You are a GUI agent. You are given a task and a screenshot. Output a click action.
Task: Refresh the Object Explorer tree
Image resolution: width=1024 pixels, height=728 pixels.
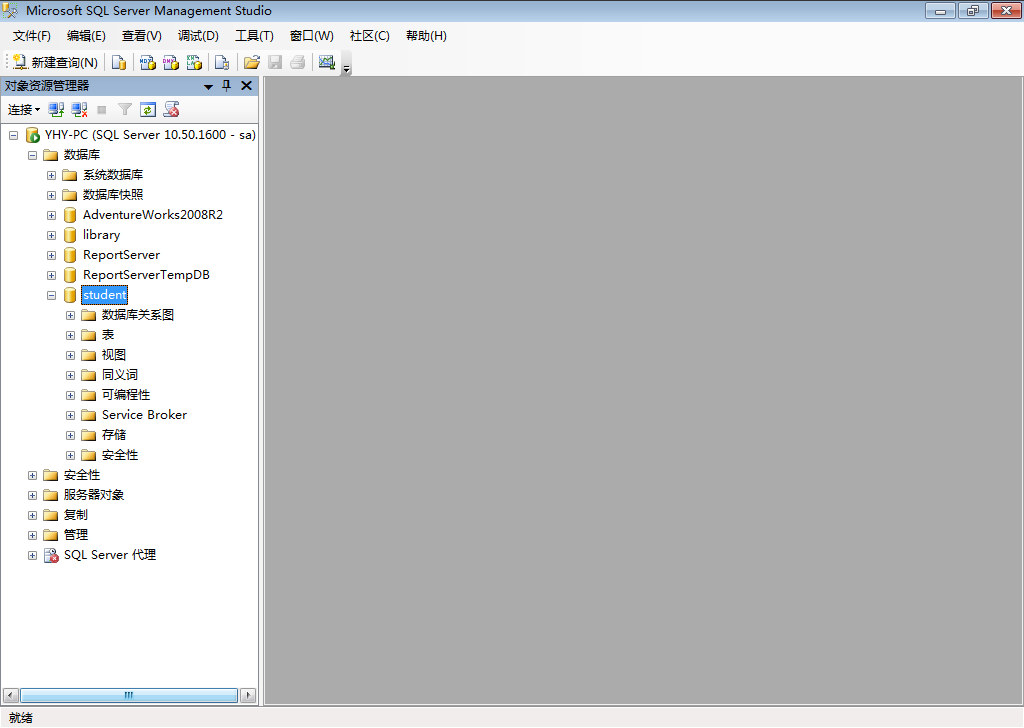click(x=148, y=110)
